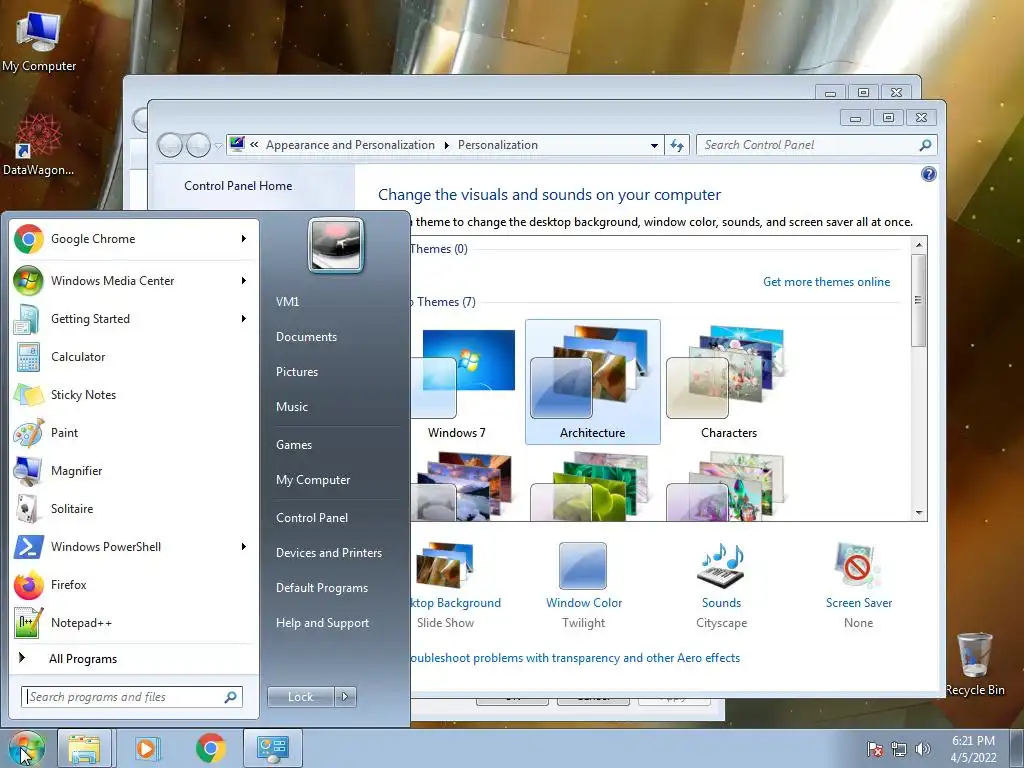
Task: Launch Notepad++ icon
Action: point(29,623)
